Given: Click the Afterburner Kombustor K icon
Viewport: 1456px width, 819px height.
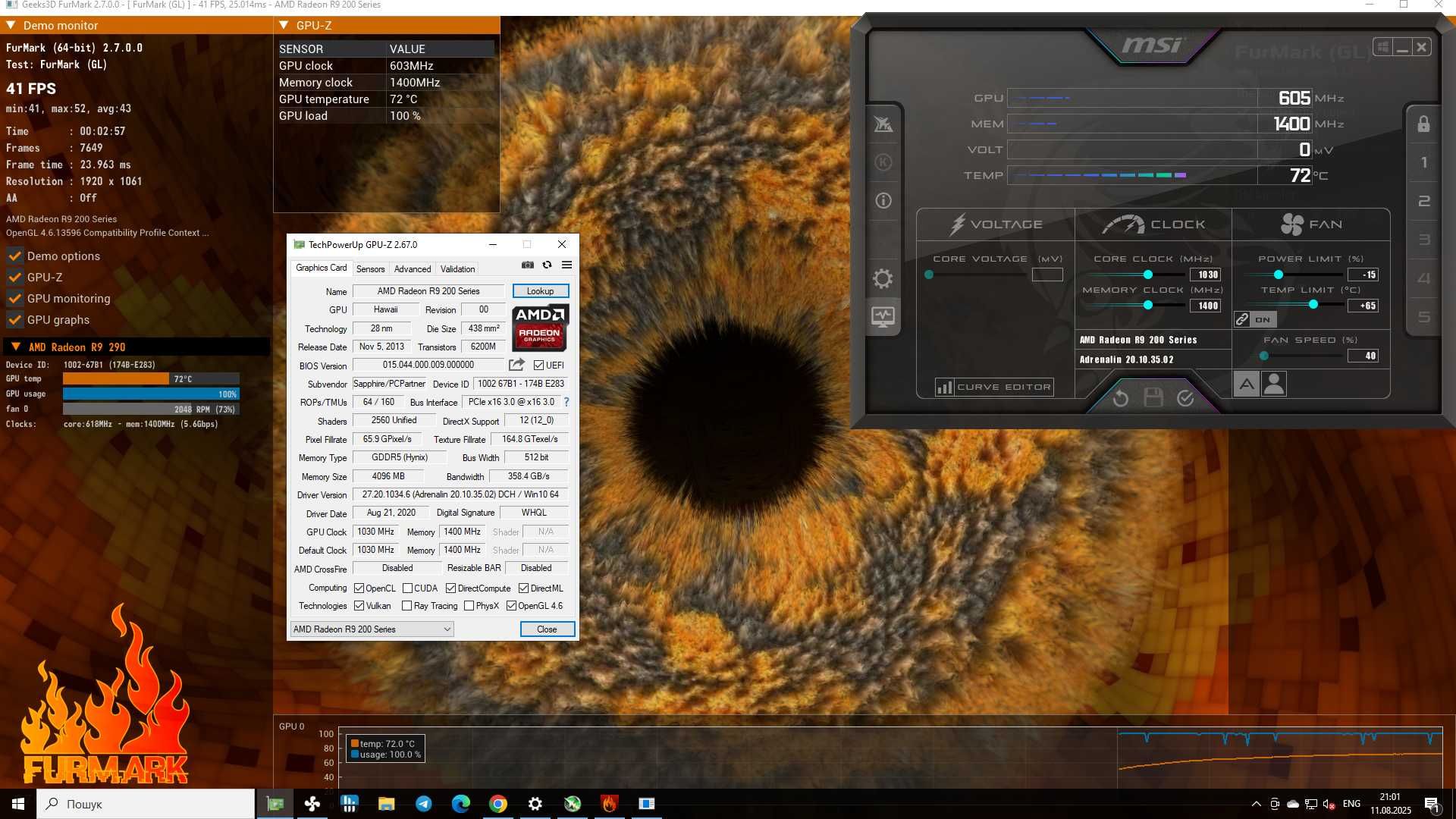Looking at the screenshot, I should pos(883,162).
